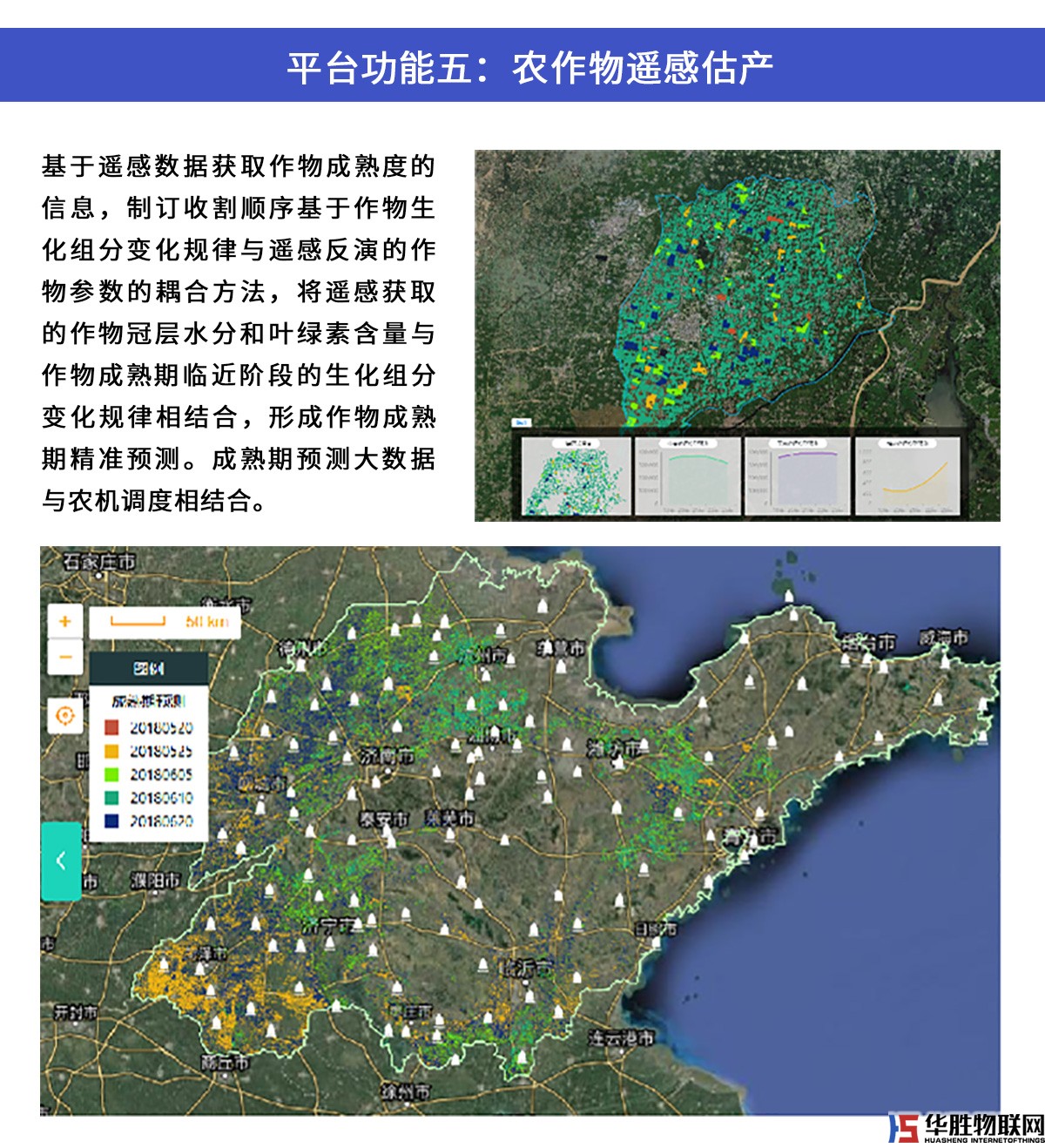Click the 图例 legend header

(148, 668)
